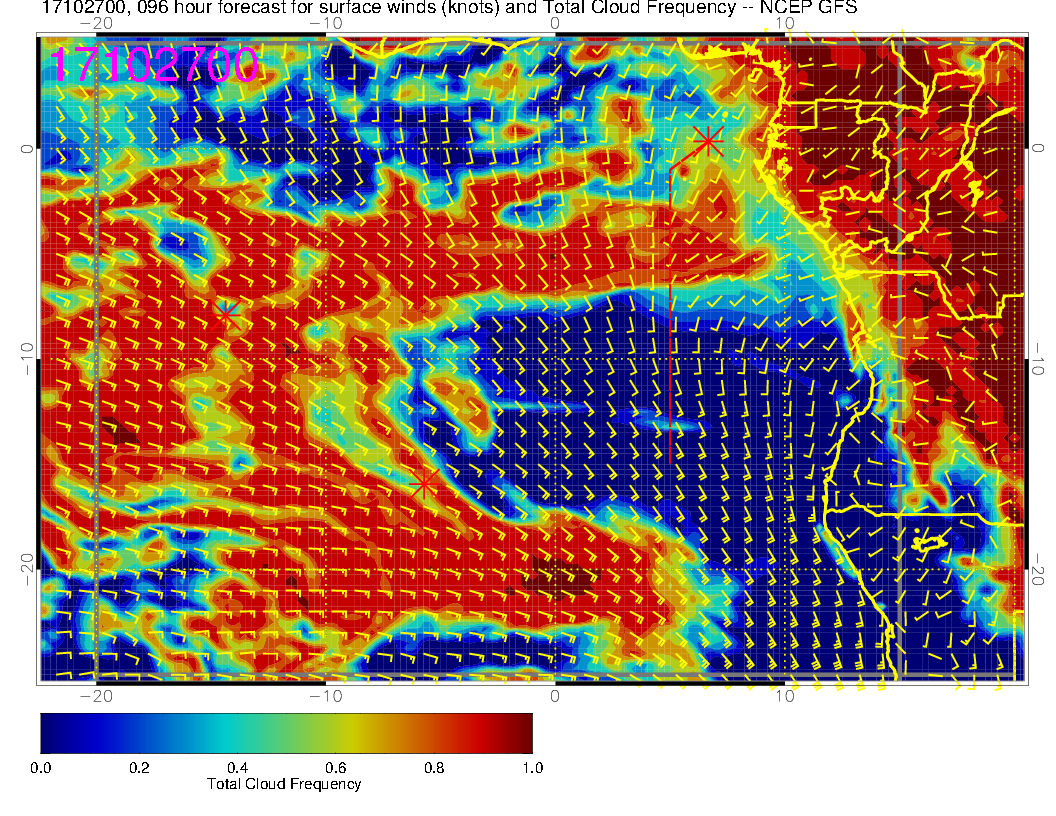The width and height of the screenshot is (1056, 816).
Task: Click the -10 latitude label on the left axis
Action: 27,359
